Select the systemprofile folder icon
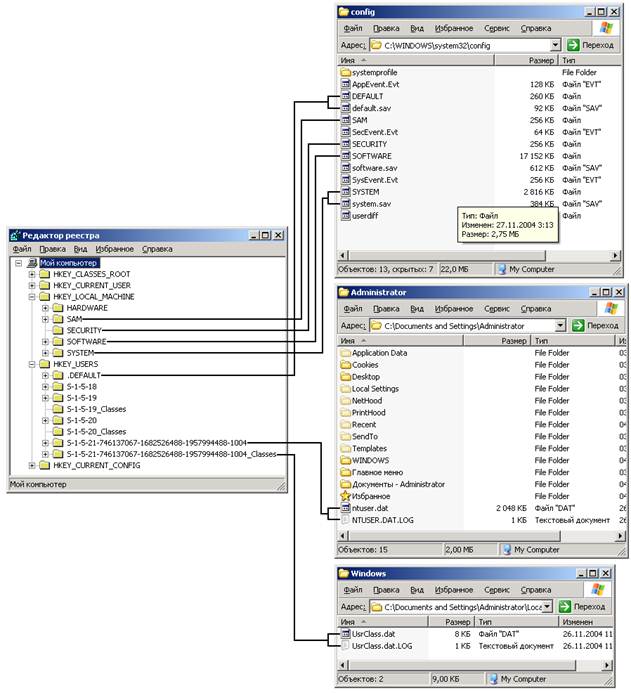631x693 pixels. [346, 72]
